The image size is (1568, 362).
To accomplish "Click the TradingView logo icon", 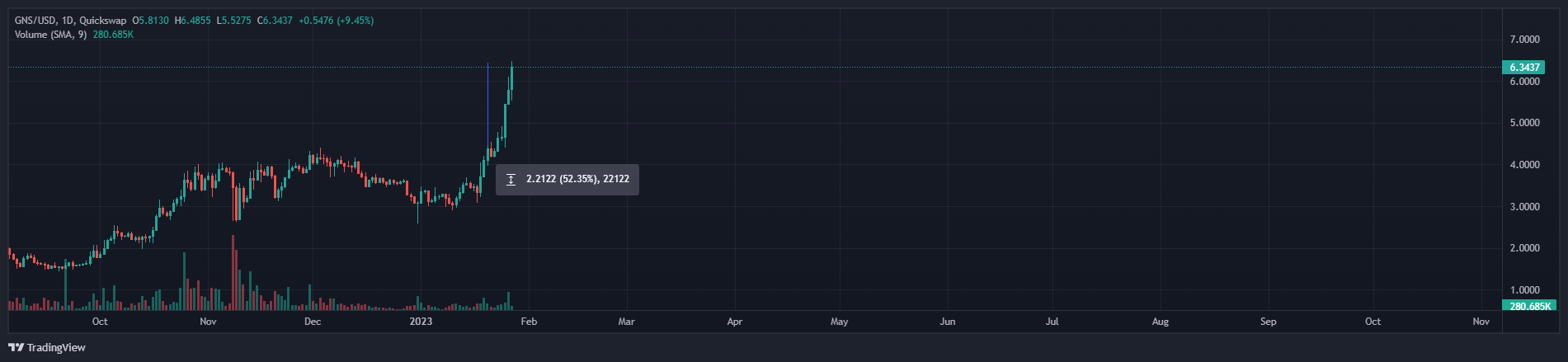I will [x=16, y=347].
